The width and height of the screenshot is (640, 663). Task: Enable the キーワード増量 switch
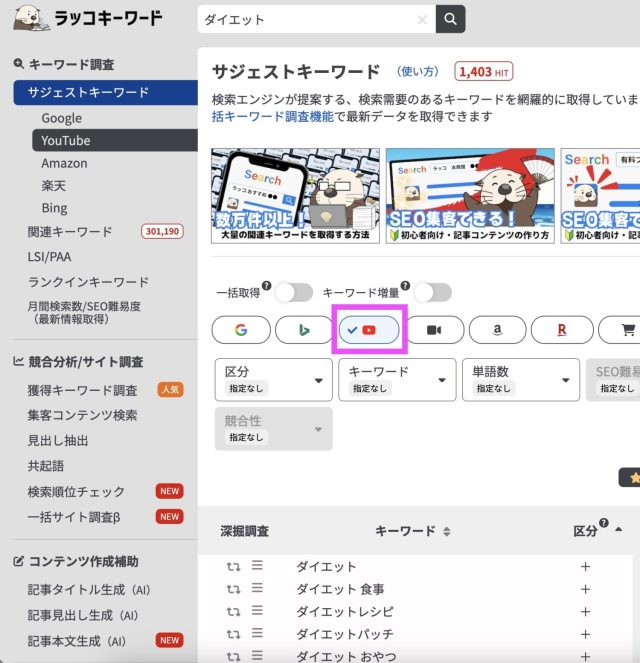coord(432,292)
